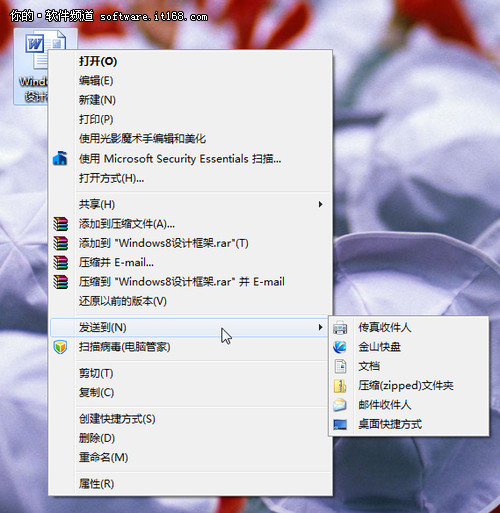Image resolution: width=500 pixels, height=513 pixels.
Task: Click the WinRAR icon beside 添加到 "Windows8设计框架.rar"(T)
Action: tap(60, 243)
